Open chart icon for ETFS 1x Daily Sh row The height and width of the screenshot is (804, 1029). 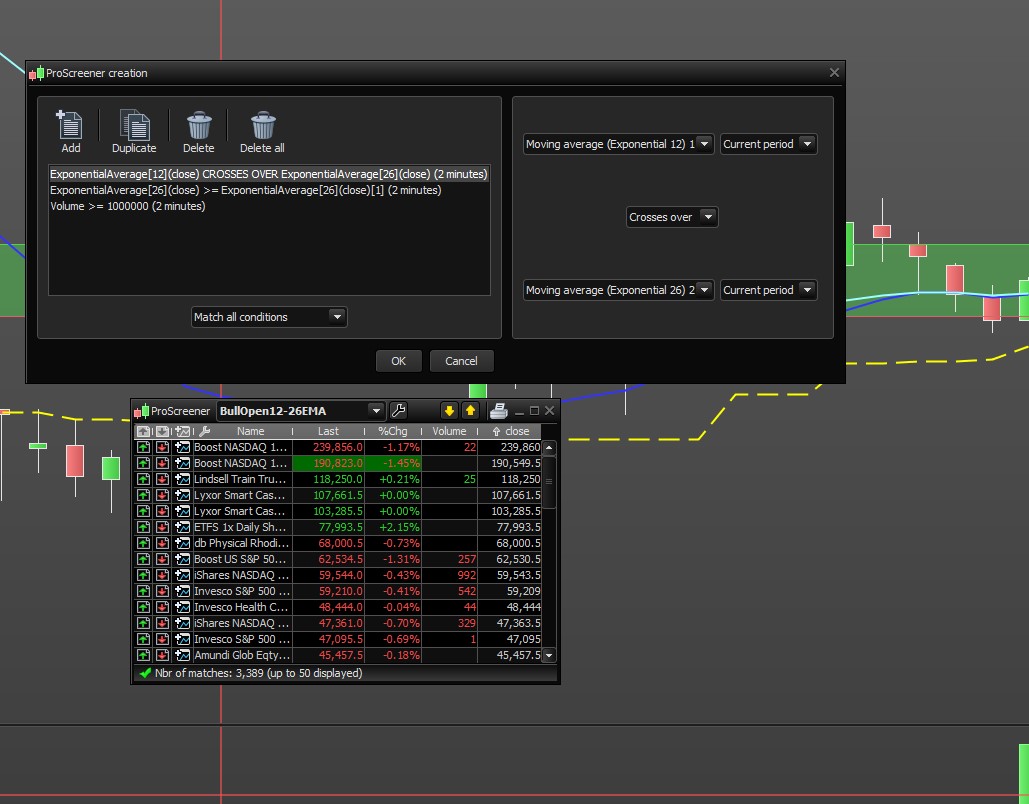182,527
